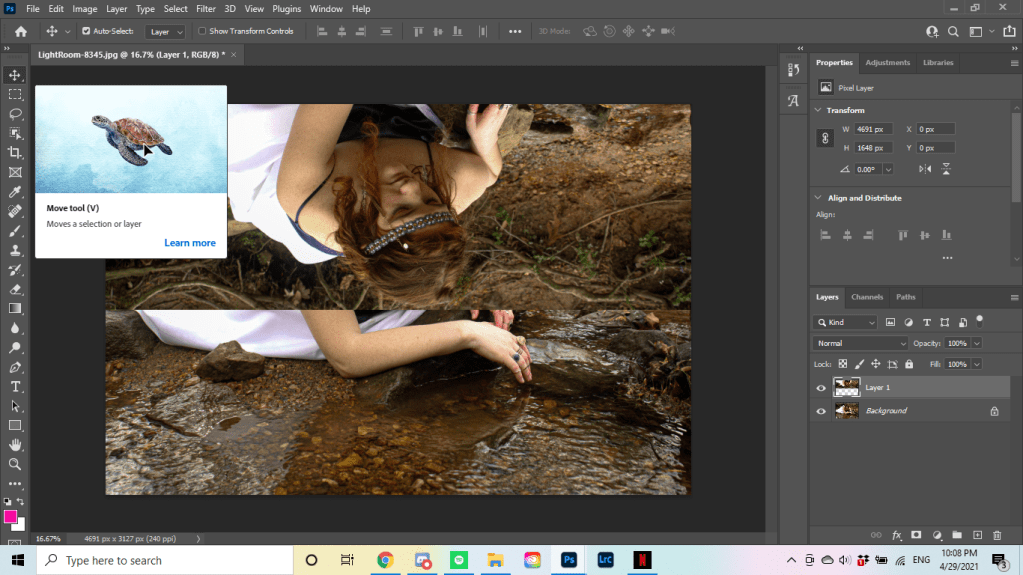
Task: Hide Layer 1 with eye icon
Action: [821, 388]
